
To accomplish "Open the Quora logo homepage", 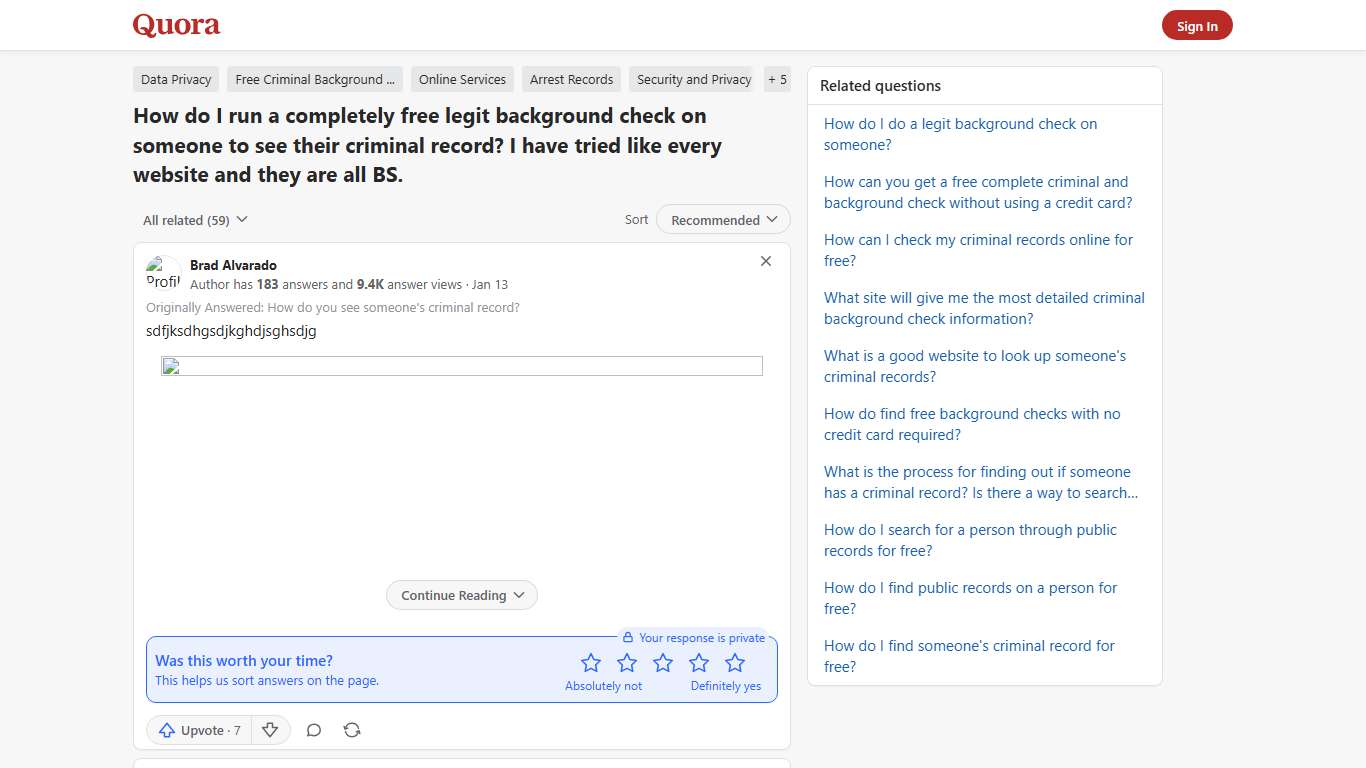I will pos(176,24).
